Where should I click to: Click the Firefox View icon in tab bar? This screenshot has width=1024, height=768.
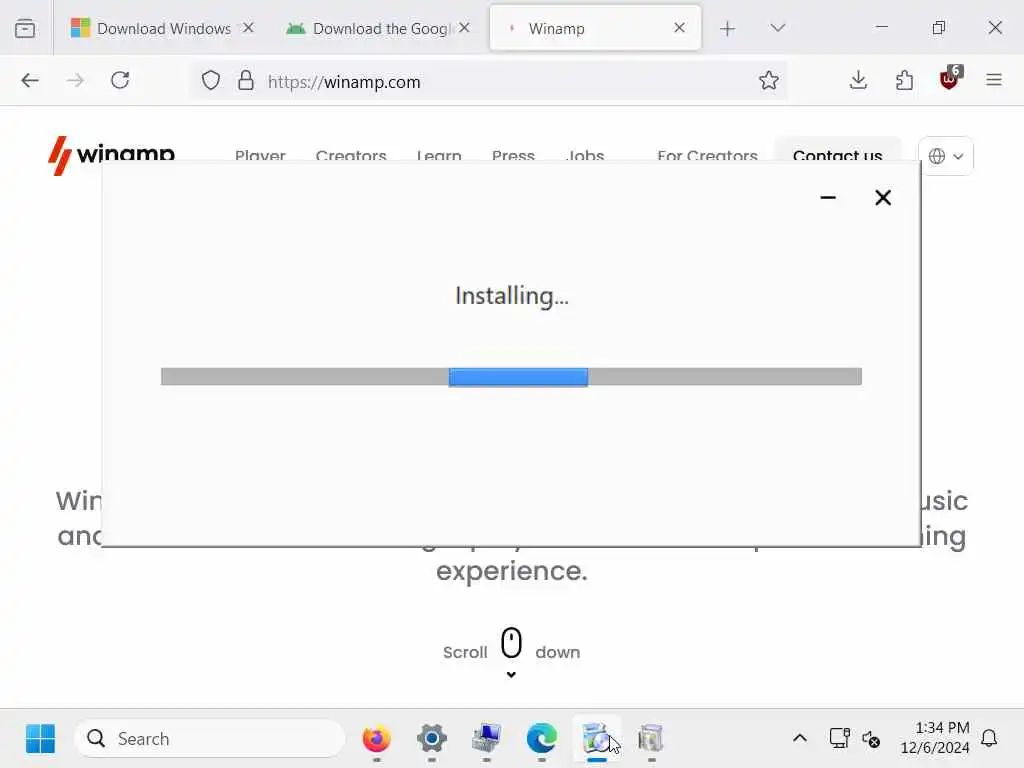pyautogui.click(x=25, y=28)
